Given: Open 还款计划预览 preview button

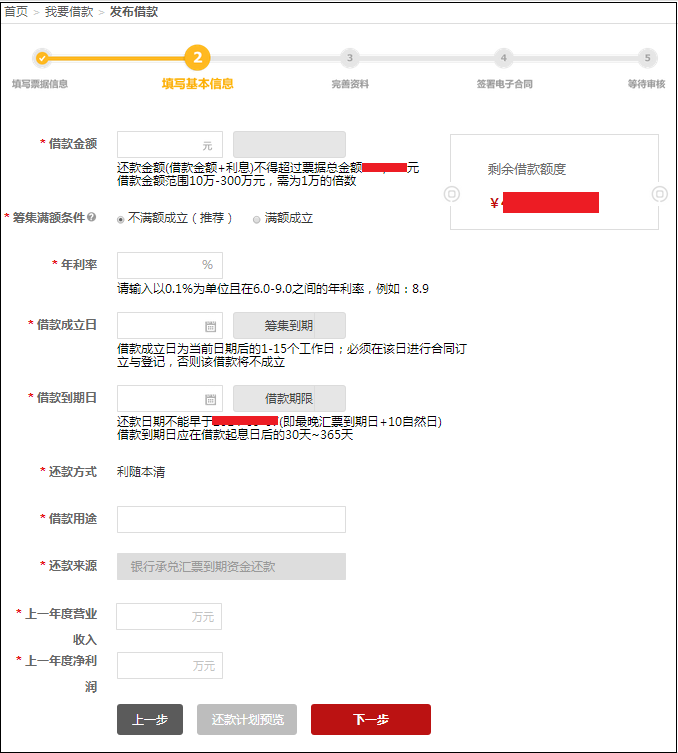Looking at the screenshot, I should click(247, 719).
